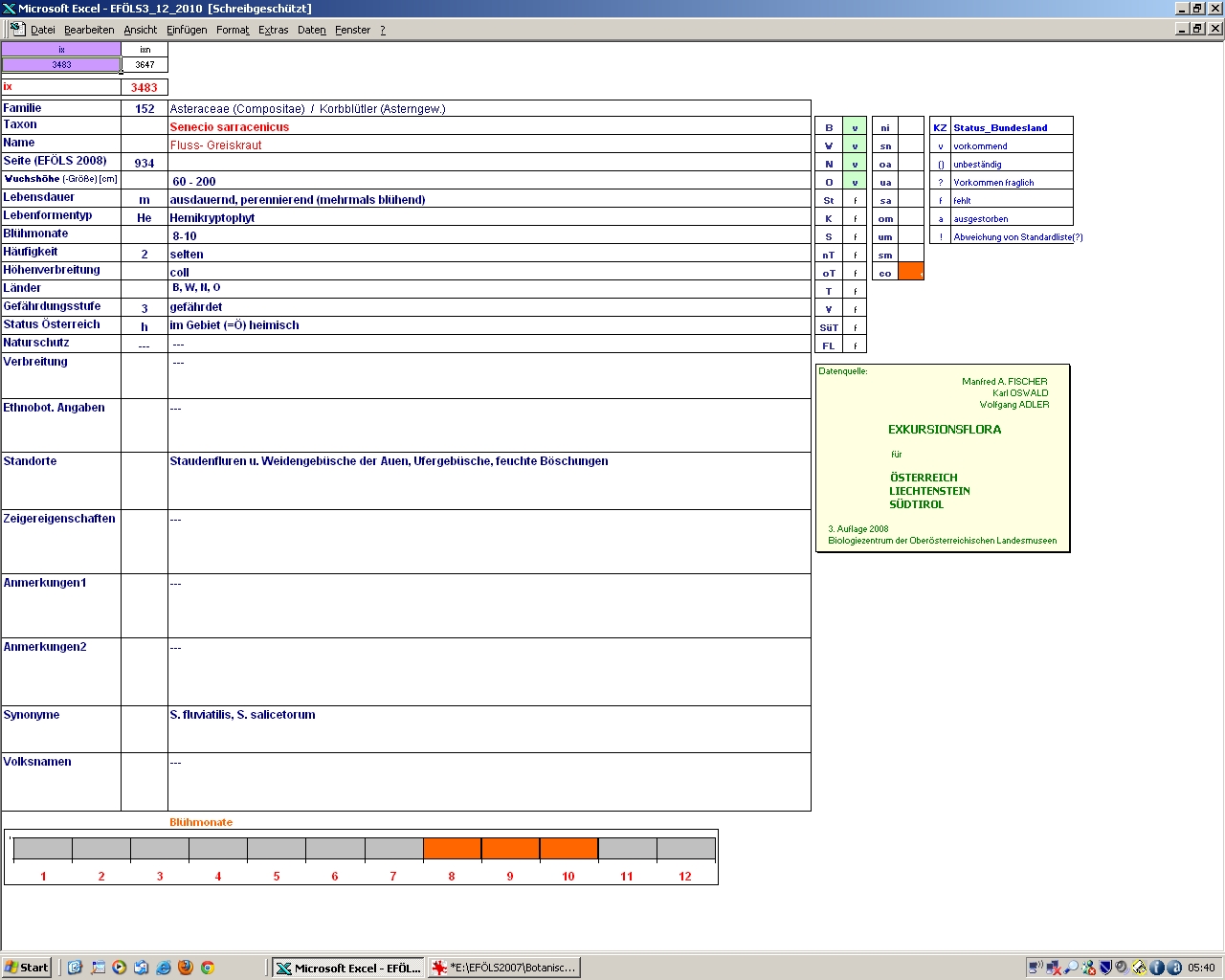The image size is (1225, 980).
Task: Select the Familie number 152
Action: pos(145,109)
